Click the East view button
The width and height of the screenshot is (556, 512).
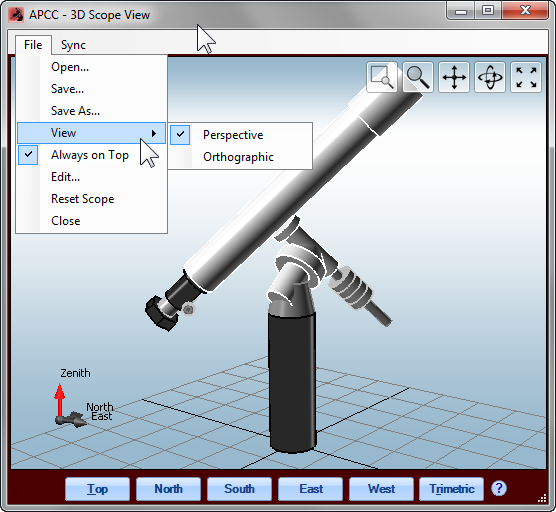pyautogui.click(x=311, y=489)
